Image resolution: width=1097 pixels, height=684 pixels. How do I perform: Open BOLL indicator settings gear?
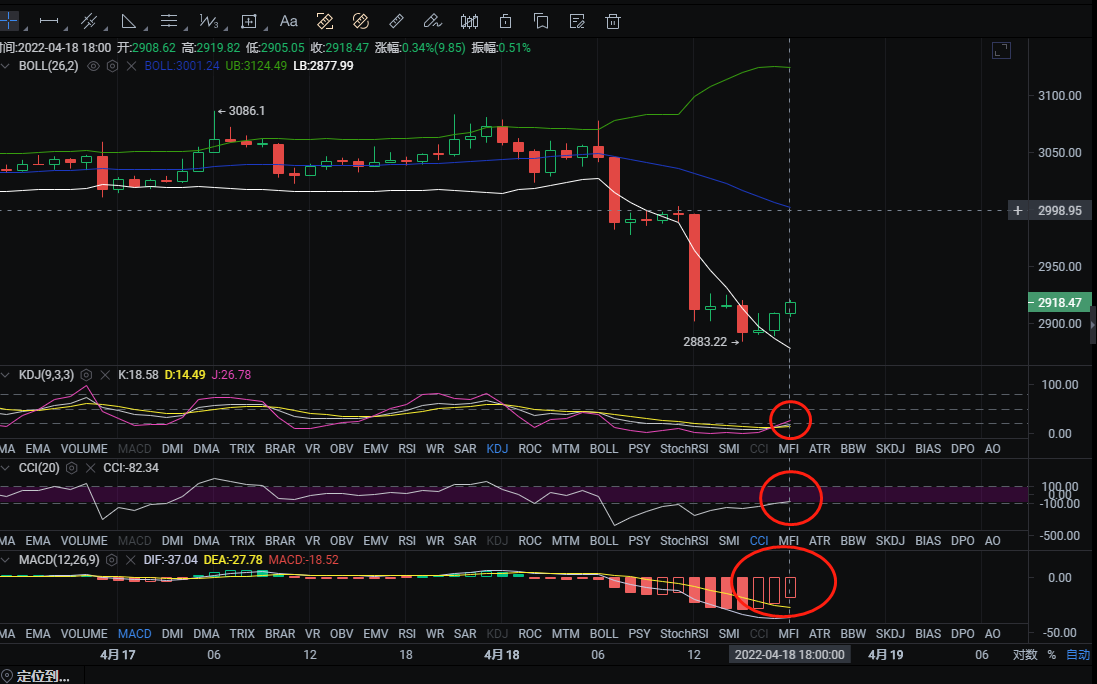coord(113,66)
